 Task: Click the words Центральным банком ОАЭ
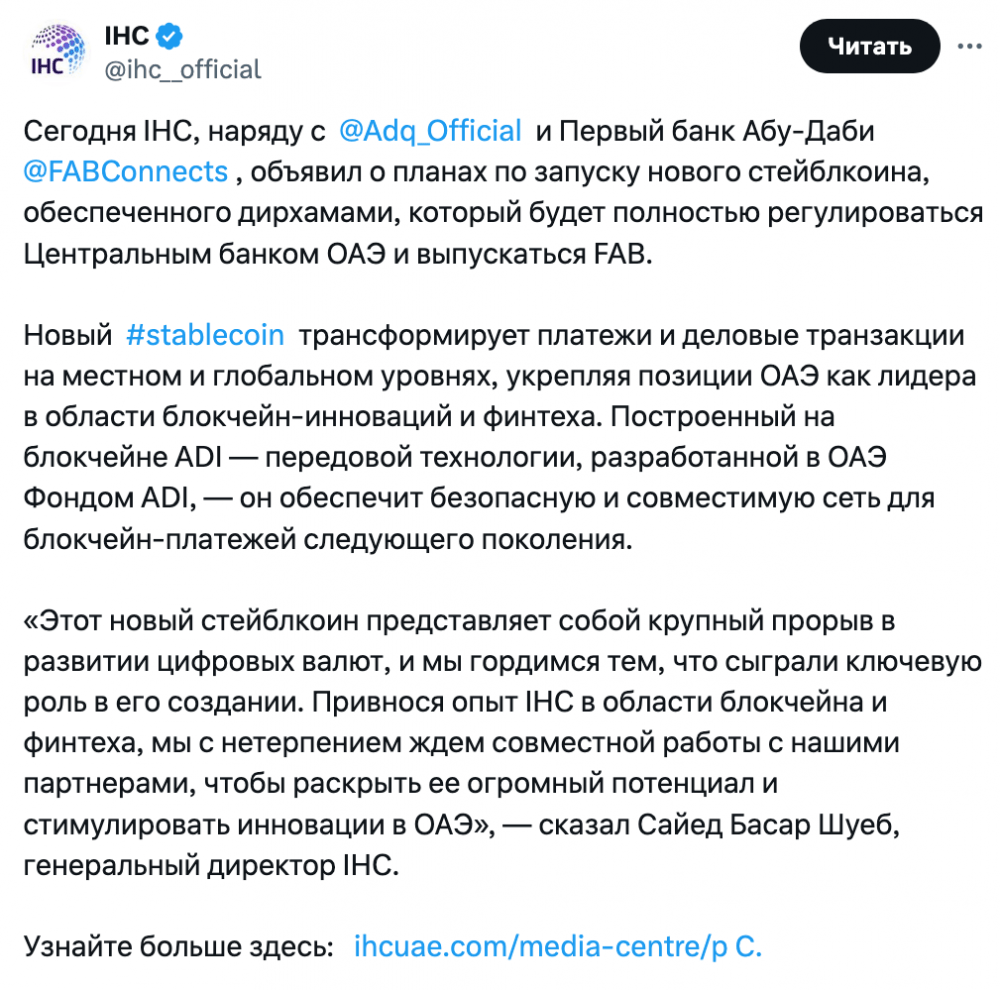[205, 254]
